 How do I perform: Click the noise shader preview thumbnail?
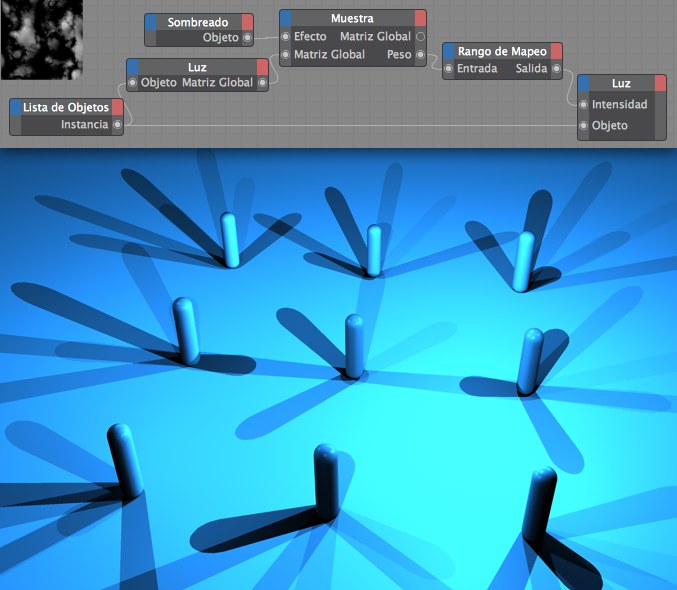42,39
